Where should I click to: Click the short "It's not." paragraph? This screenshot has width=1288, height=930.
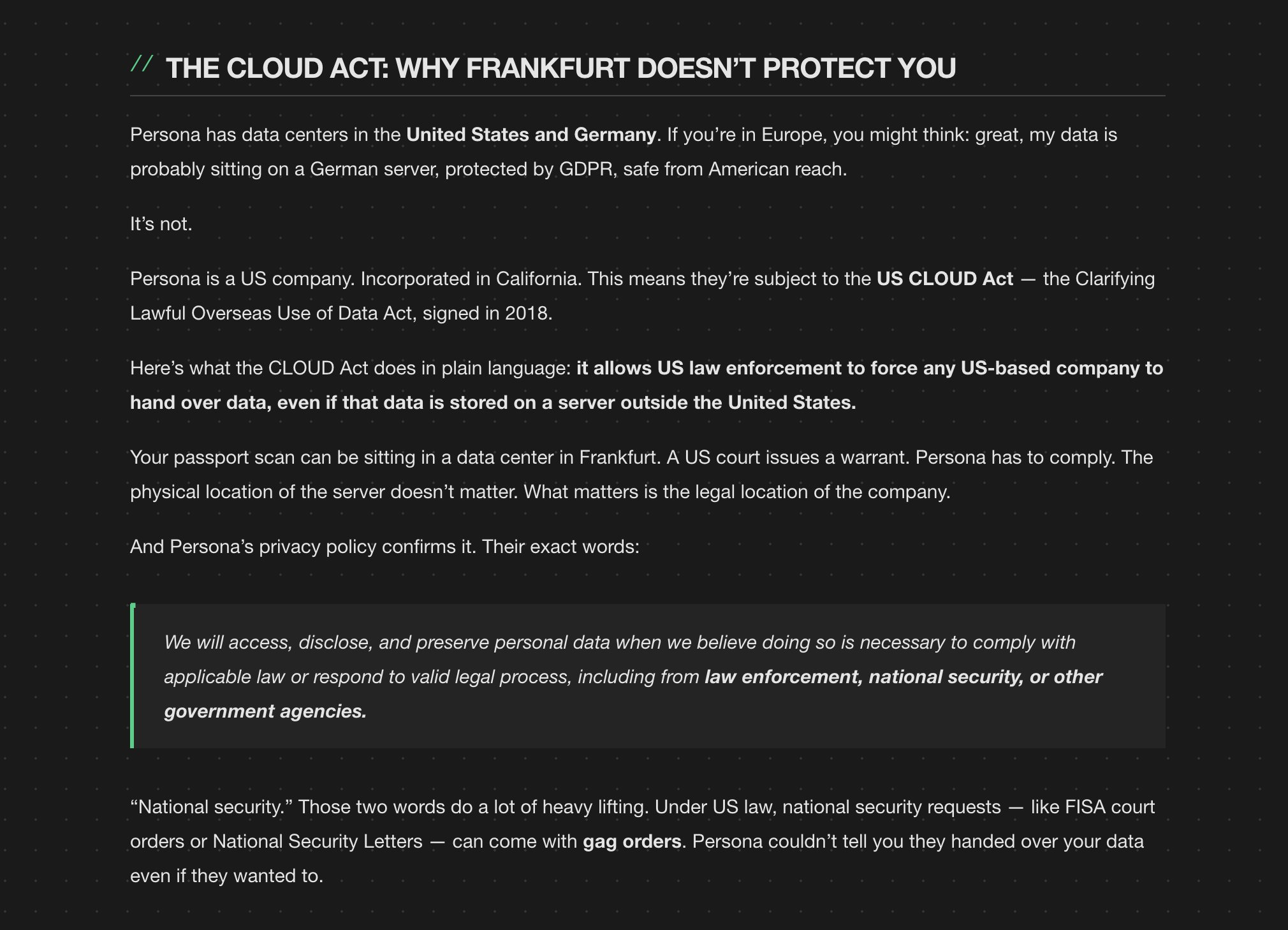161,224
